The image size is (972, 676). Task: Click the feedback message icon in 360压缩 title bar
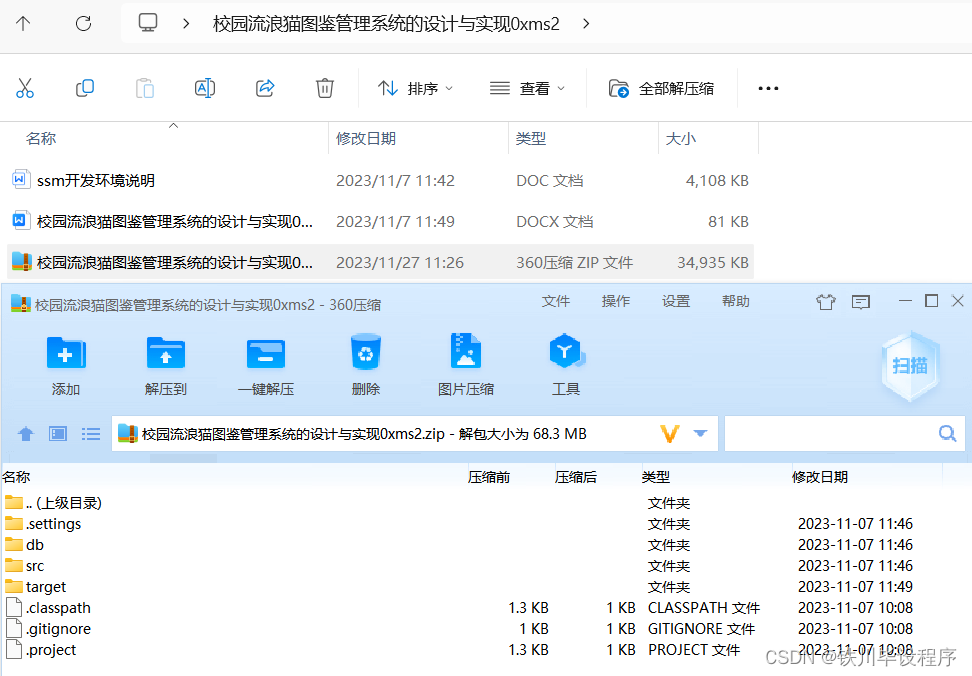860,302
